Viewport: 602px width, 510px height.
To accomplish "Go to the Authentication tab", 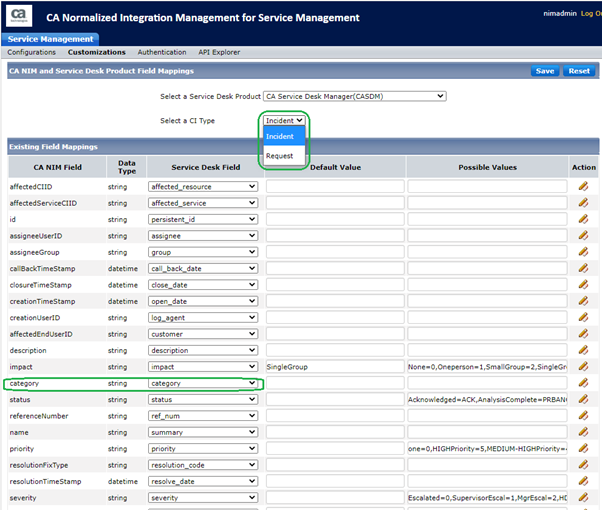I will pos(162,52).
